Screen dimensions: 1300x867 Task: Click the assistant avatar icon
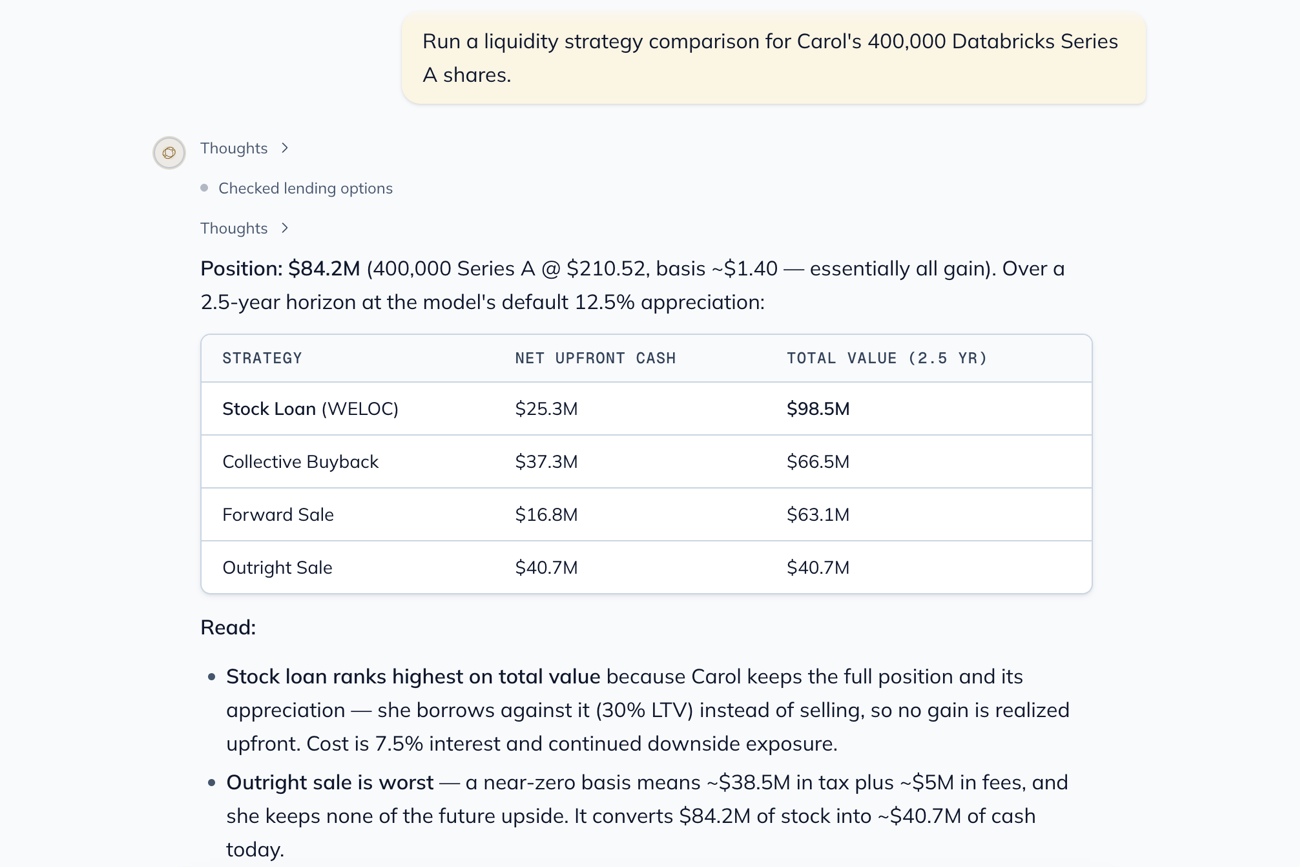point(169,152)
